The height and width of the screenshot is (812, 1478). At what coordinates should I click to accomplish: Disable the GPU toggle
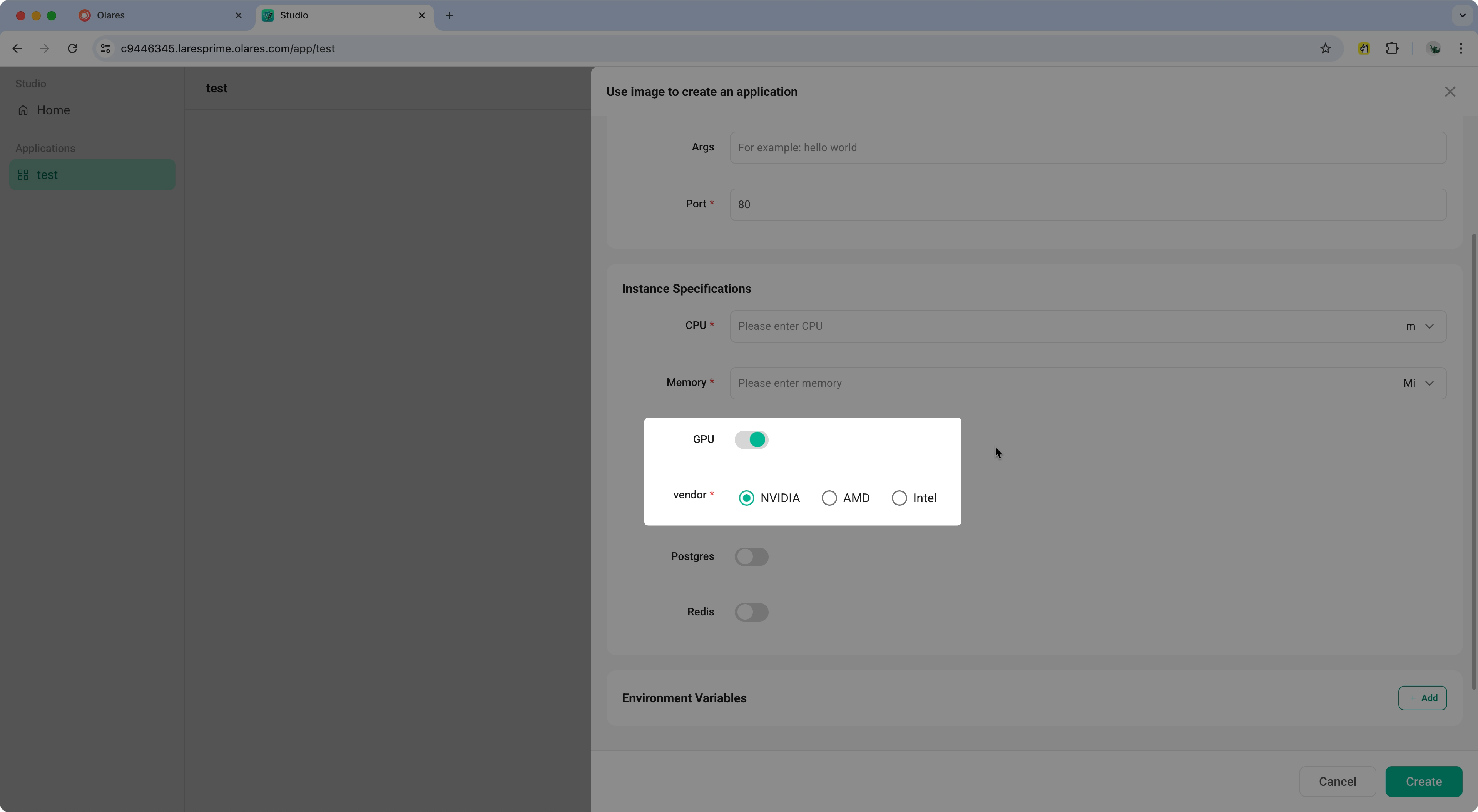752,439
